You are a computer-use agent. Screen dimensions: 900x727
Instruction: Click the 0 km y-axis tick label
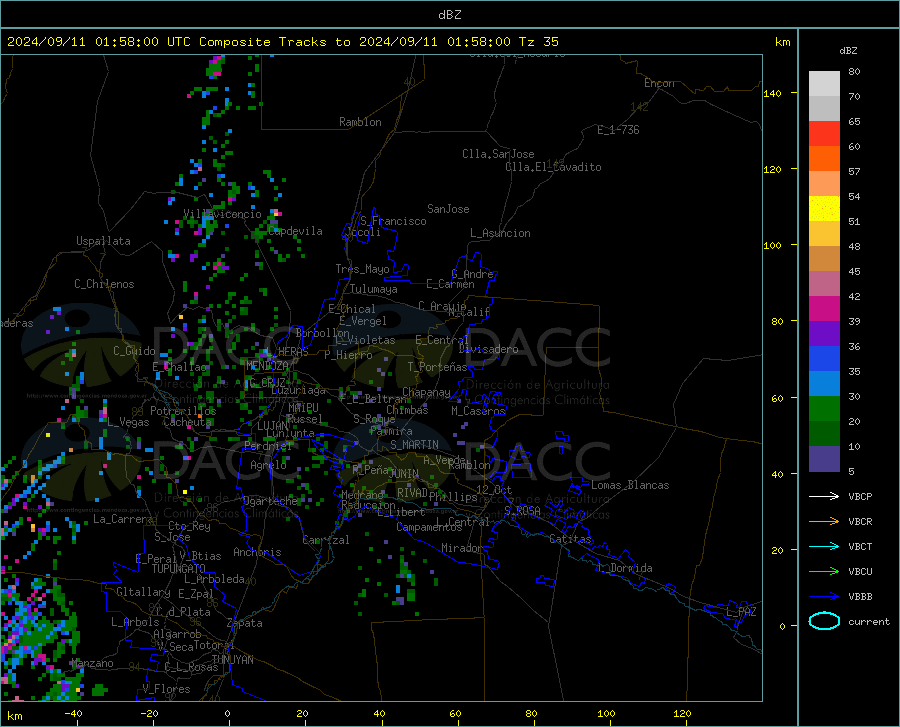(x=782, y=626)
